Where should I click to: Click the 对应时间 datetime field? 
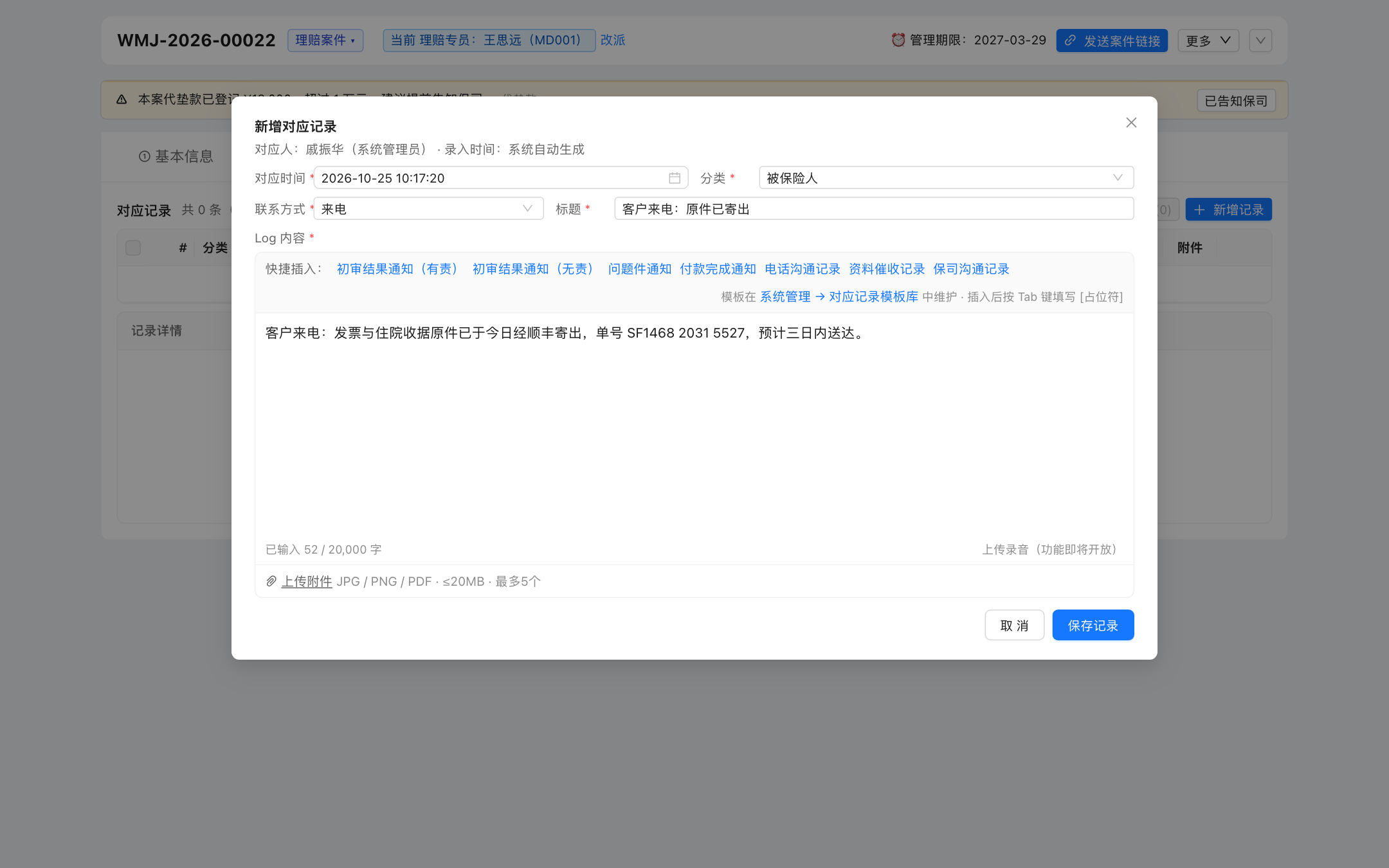[x=501, y=177]
